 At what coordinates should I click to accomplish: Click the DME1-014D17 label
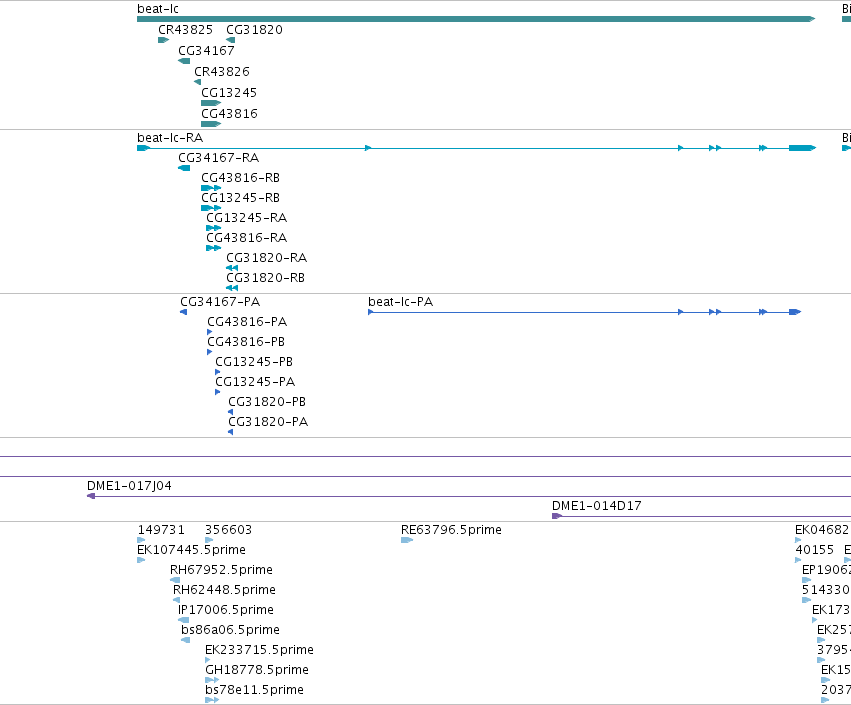tap(596, 506)
